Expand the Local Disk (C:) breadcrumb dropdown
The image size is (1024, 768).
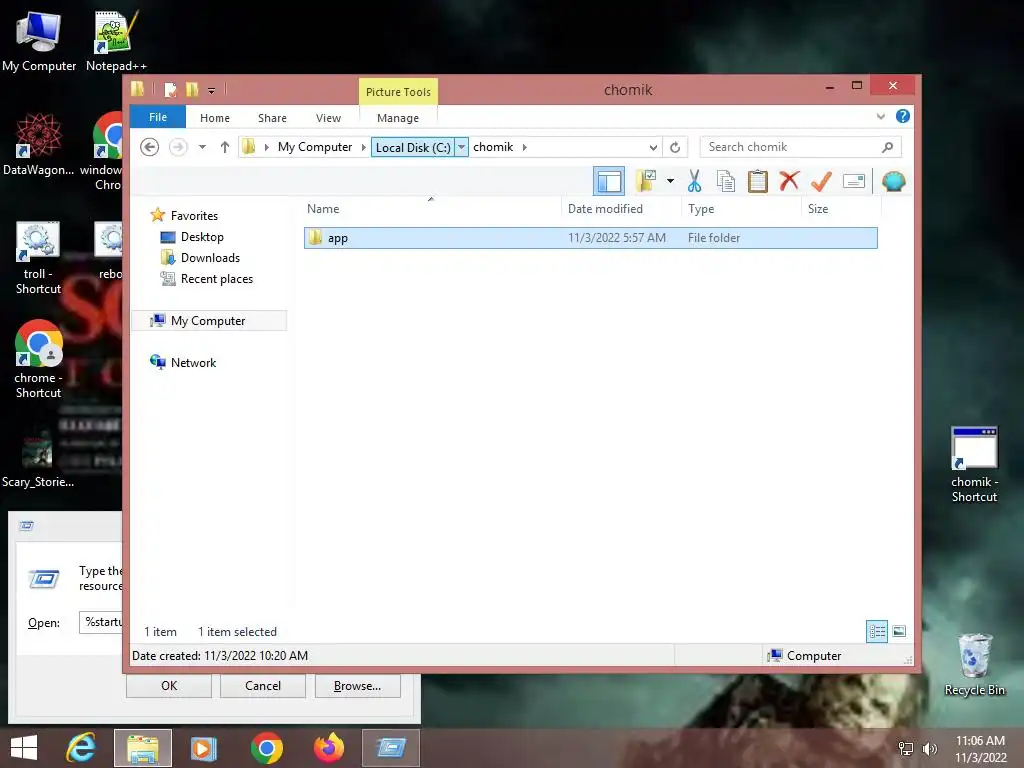[x=461, y=147]
